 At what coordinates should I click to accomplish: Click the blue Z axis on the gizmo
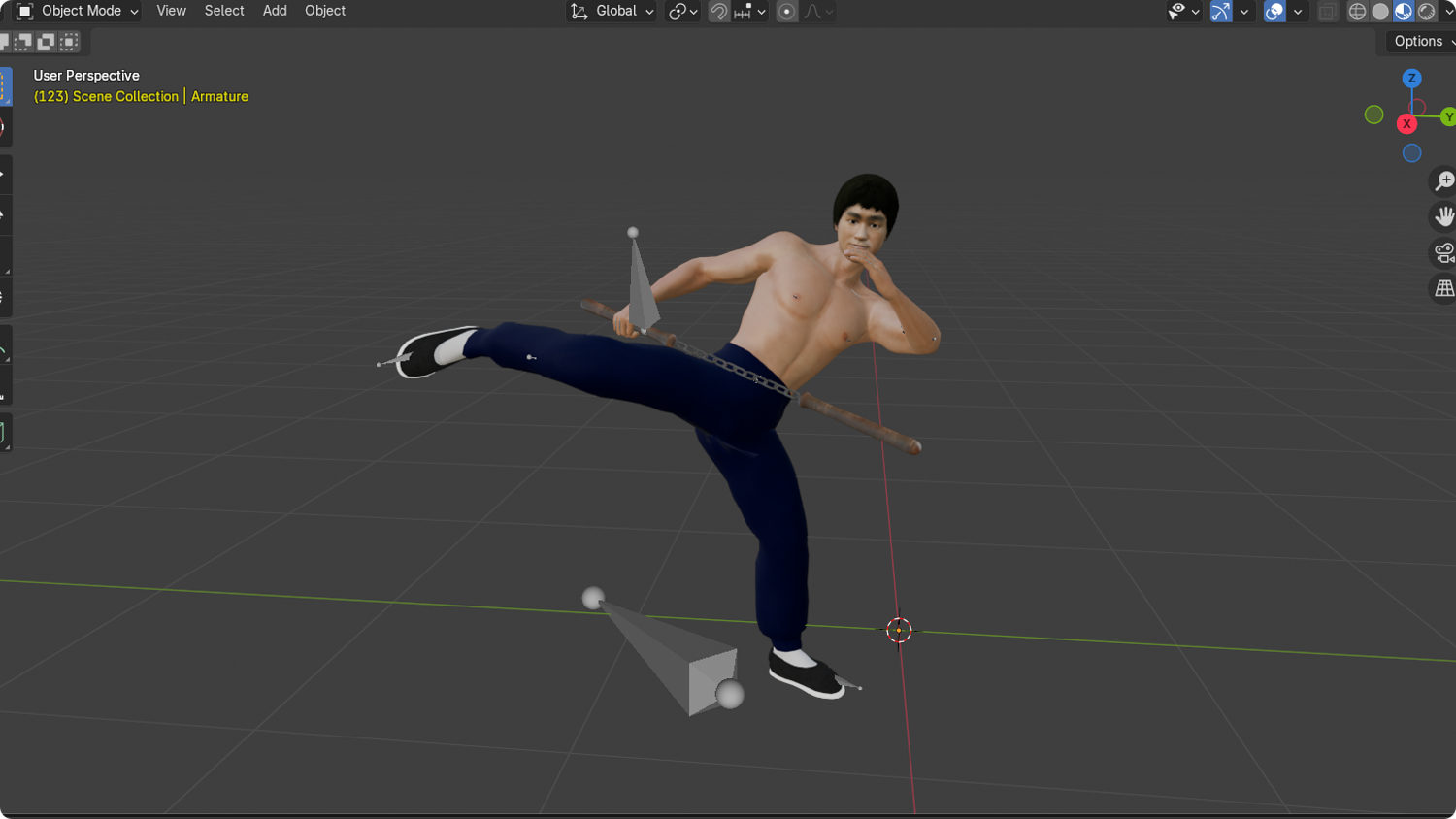1411,78
